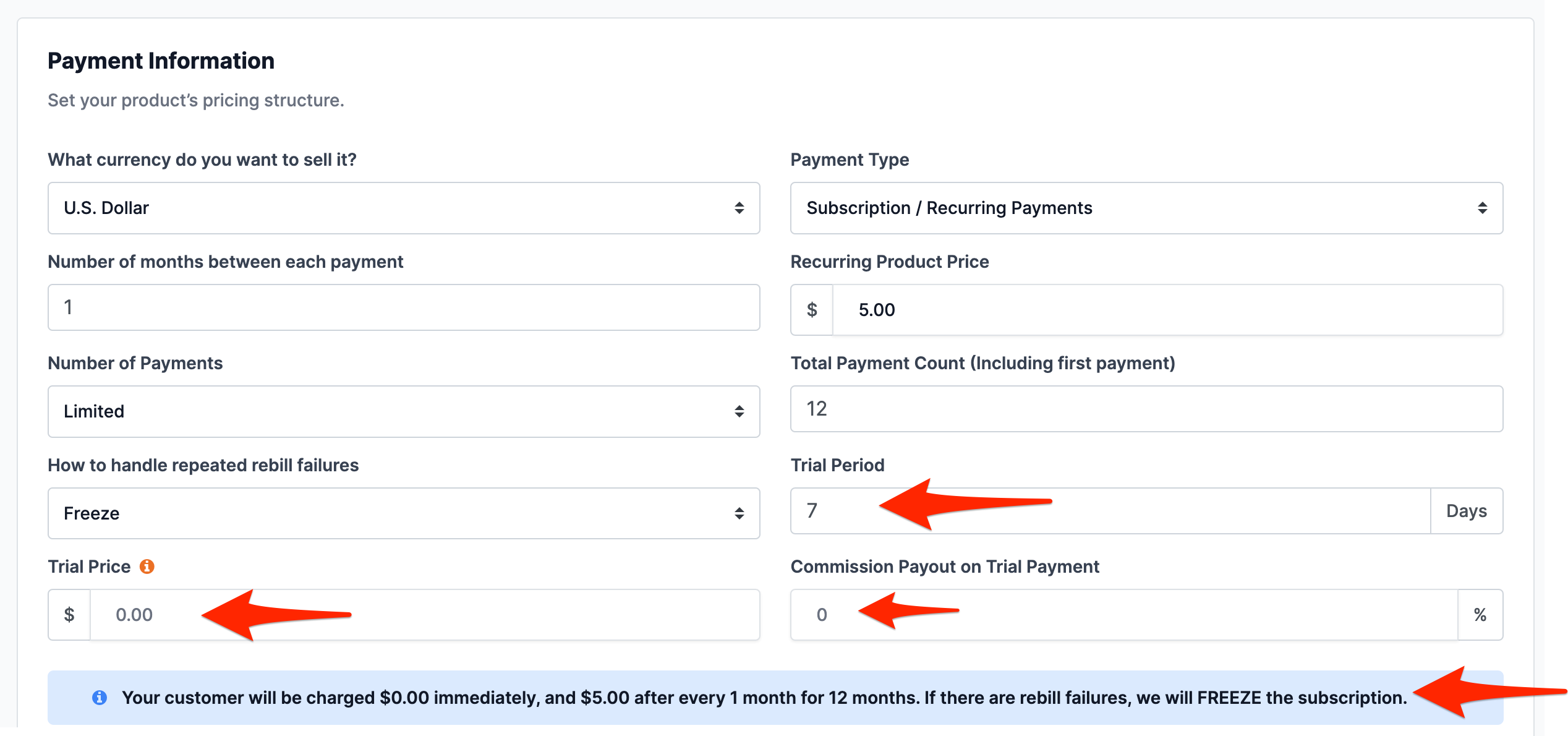Open the currency dropdown showing U.S. Dollar

pos(403,208)
